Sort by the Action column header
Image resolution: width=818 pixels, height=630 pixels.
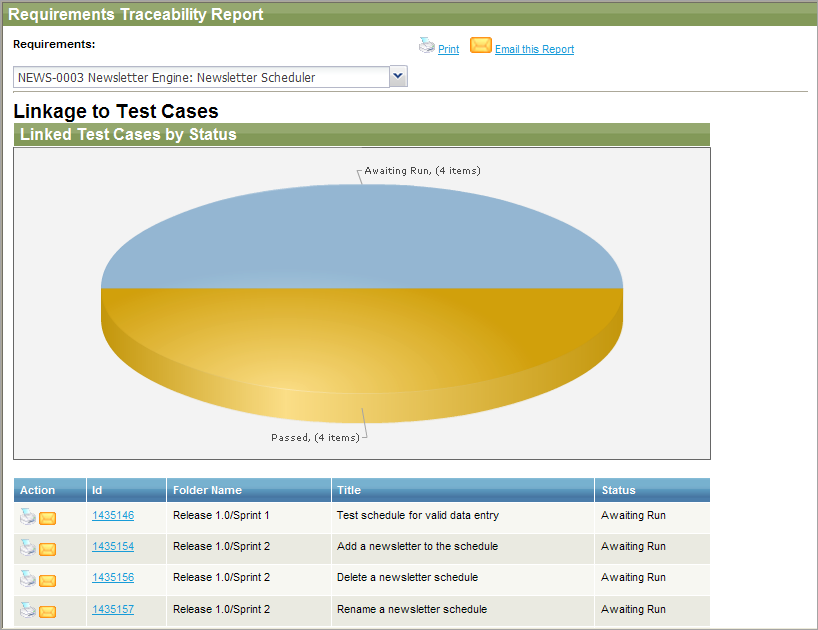coord(50,490)
